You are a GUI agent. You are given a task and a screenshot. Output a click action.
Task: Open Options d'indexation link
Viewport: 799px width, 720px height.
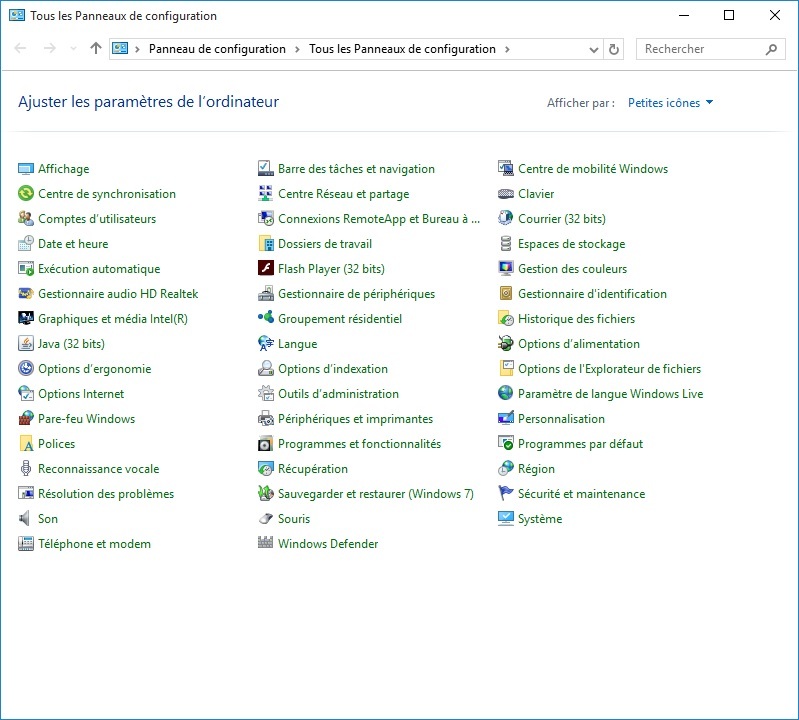pos(333,368)
